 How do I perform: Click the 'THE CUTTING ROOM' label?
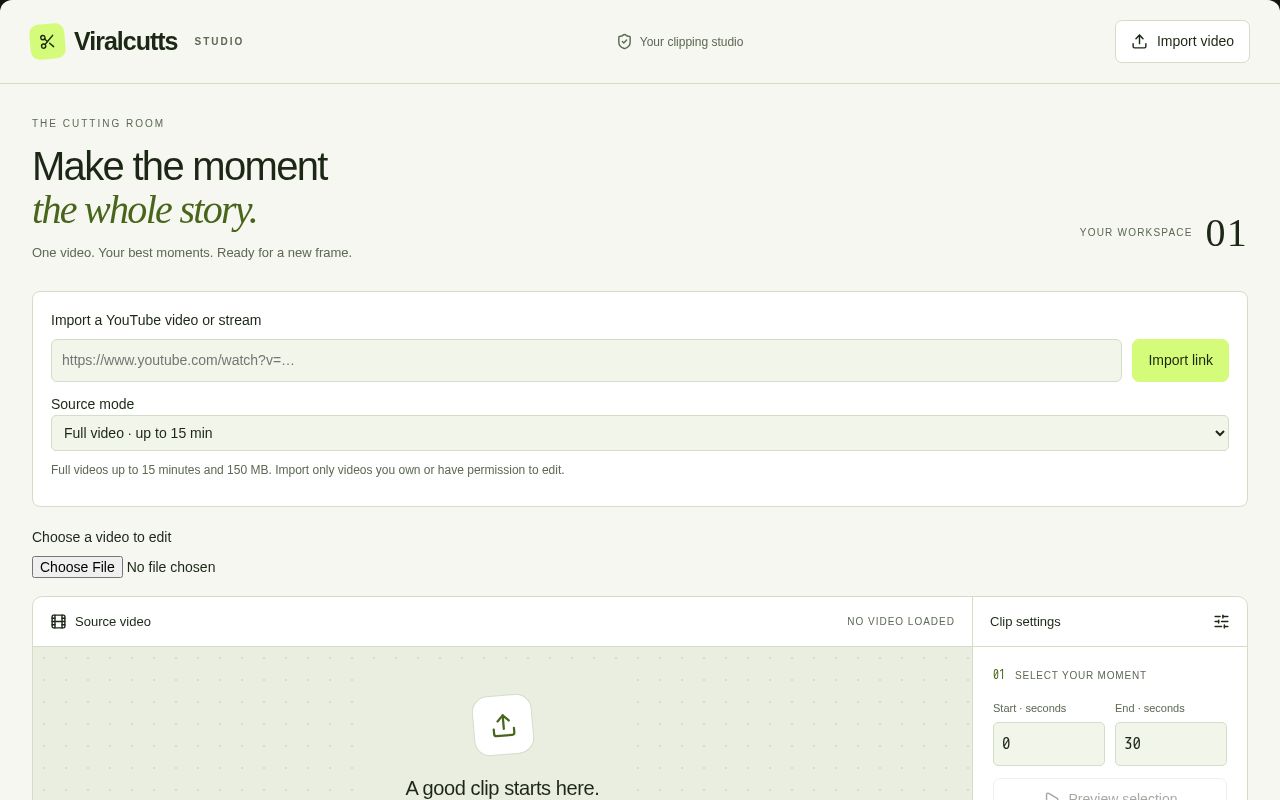(x=98, y=124)
